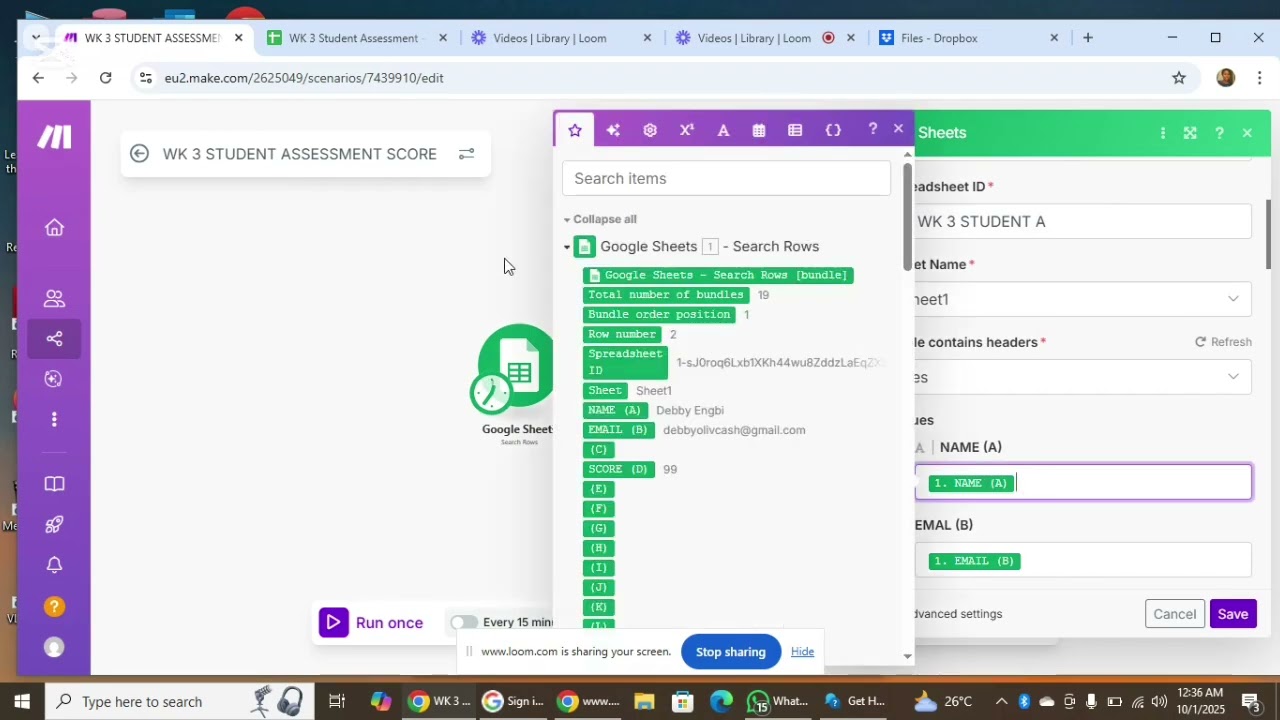Viewport: 1280px width, 720px height.
Task: Click the clock schedule icon on module
Action: tap(490, 393)
